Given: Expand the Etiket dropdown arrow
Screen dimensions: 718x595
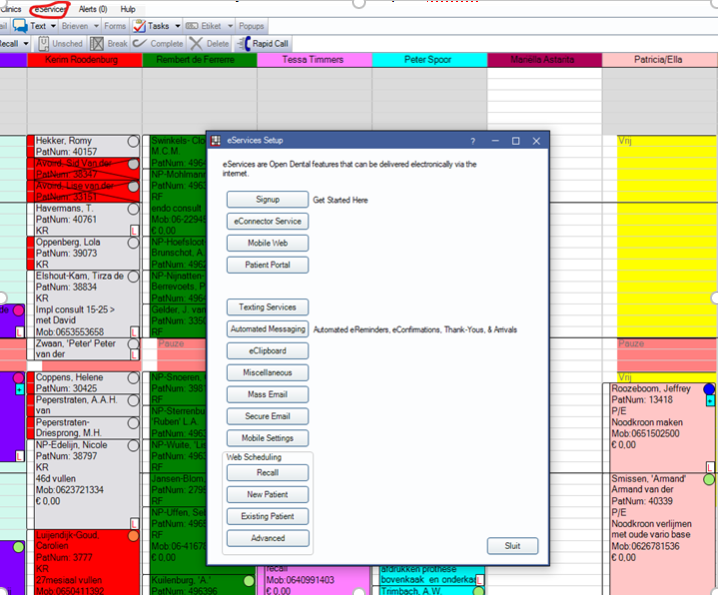Looking at the screenshot, I should coord(230,26).
